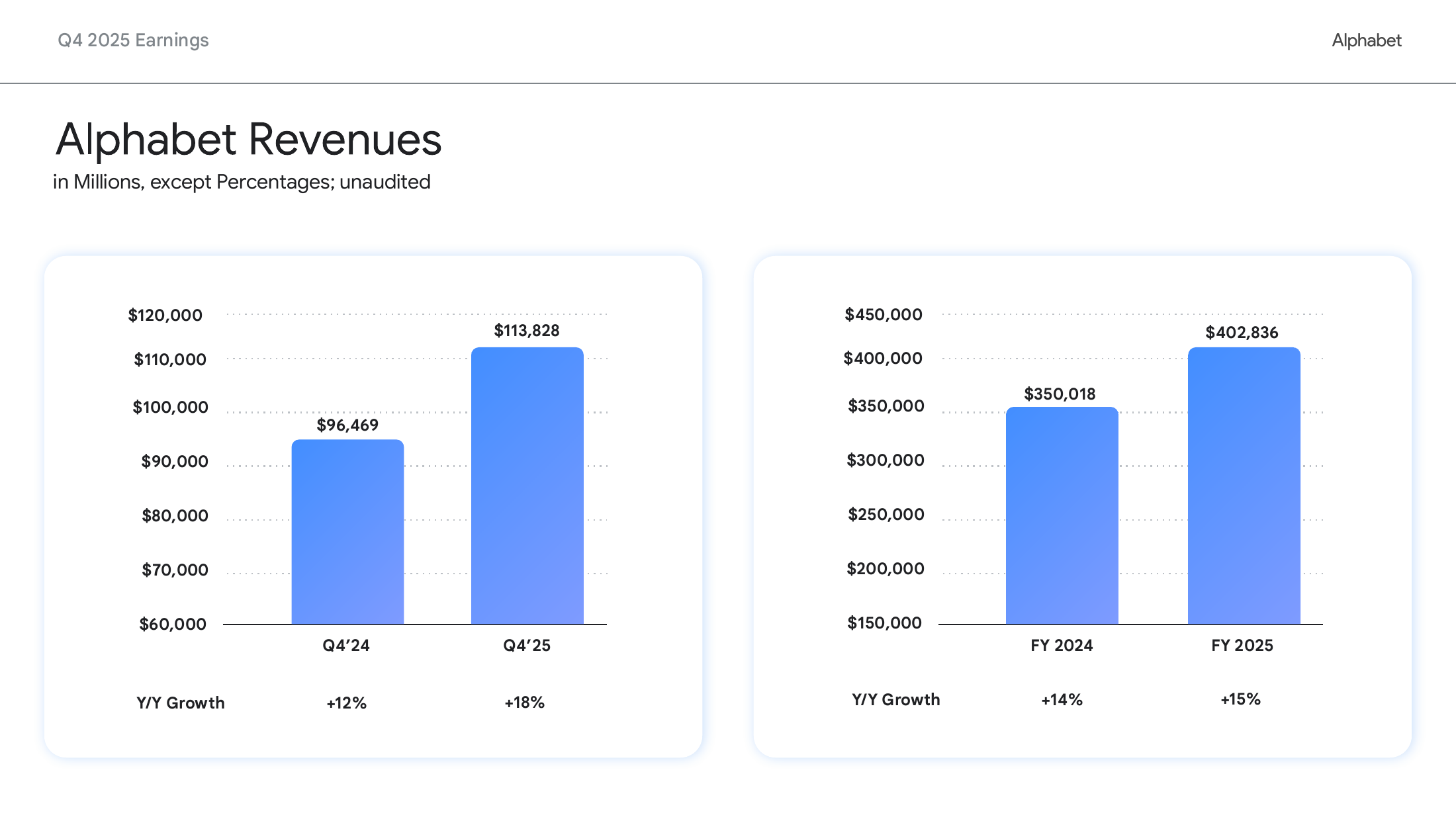Click the FY 2024 axis label
Image resolution: width=1456 pixels, height=819 pixels.
click(1062, 645)
